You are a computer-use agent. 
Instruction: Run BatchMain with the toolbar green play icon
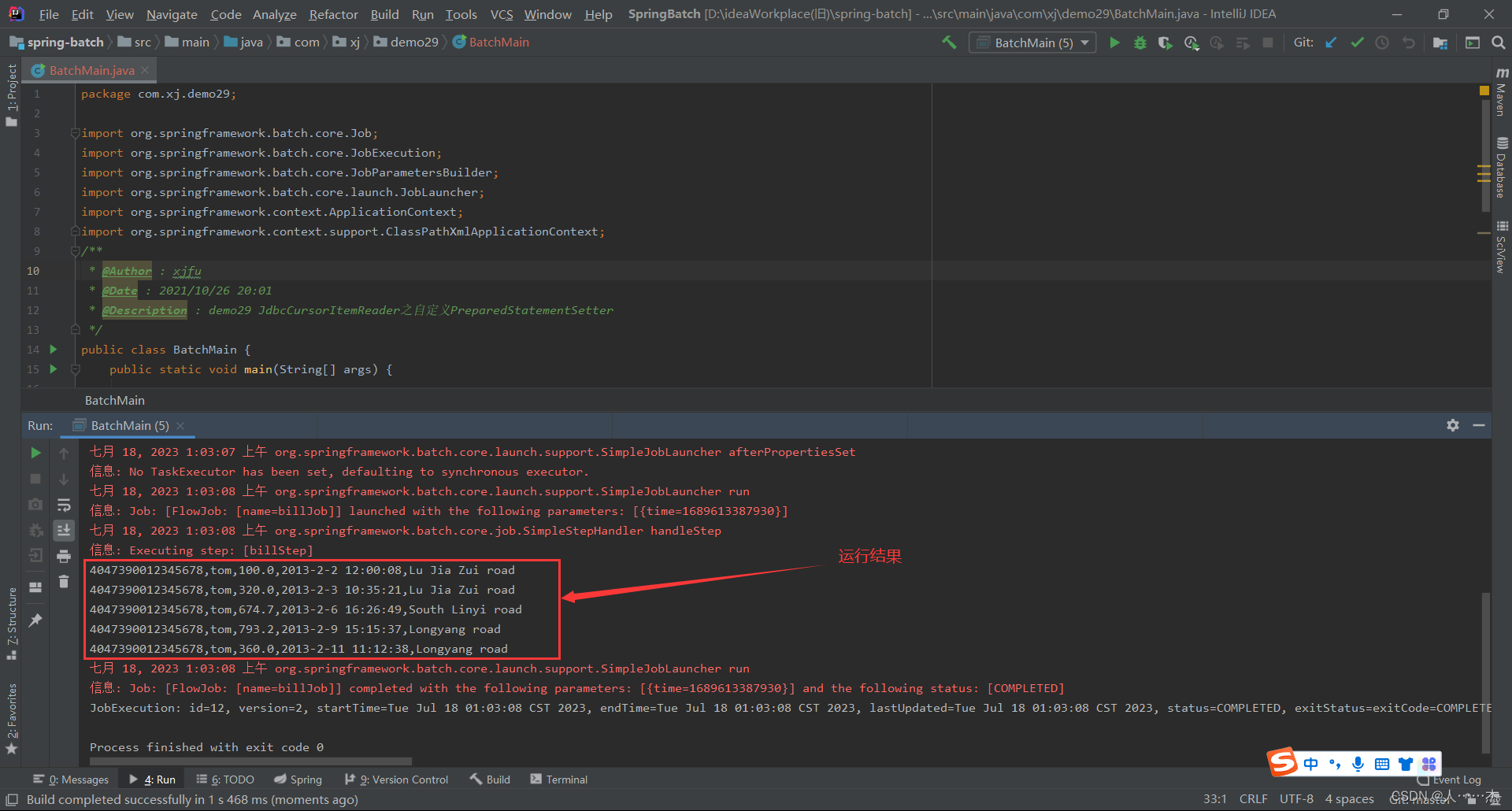(1114, 43)
